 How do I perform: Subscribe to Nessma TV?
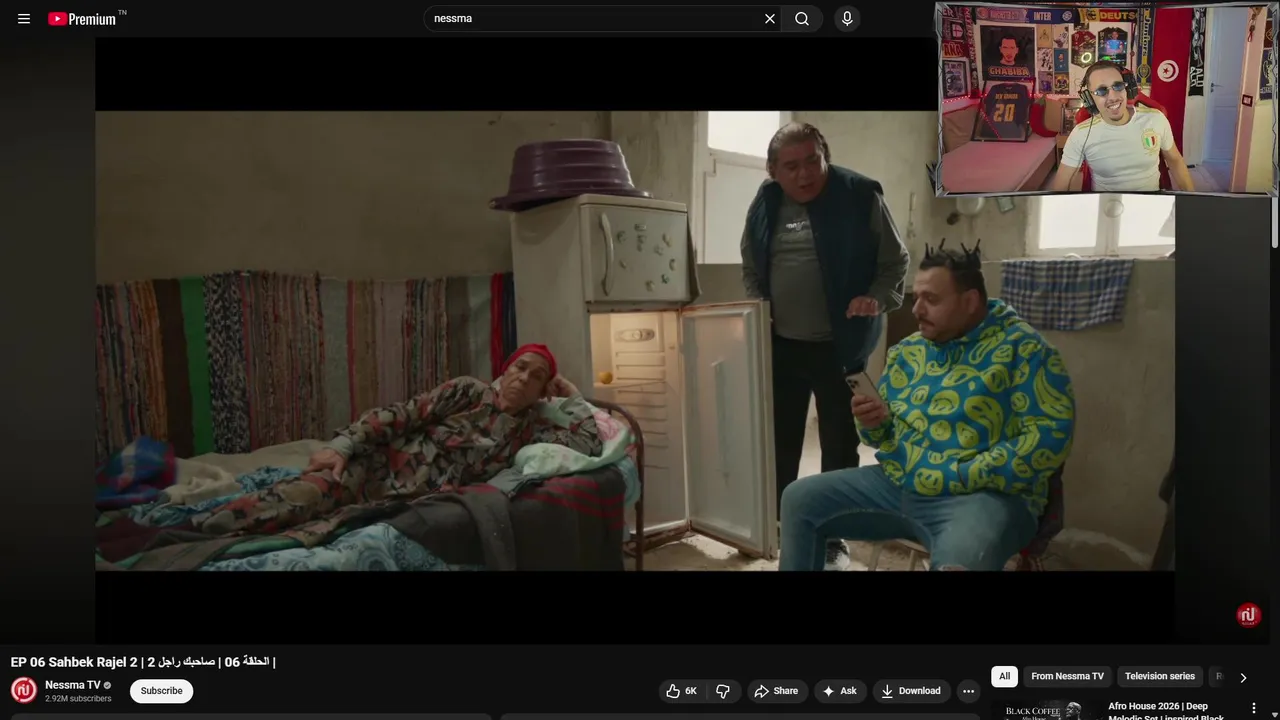[161, 691]
